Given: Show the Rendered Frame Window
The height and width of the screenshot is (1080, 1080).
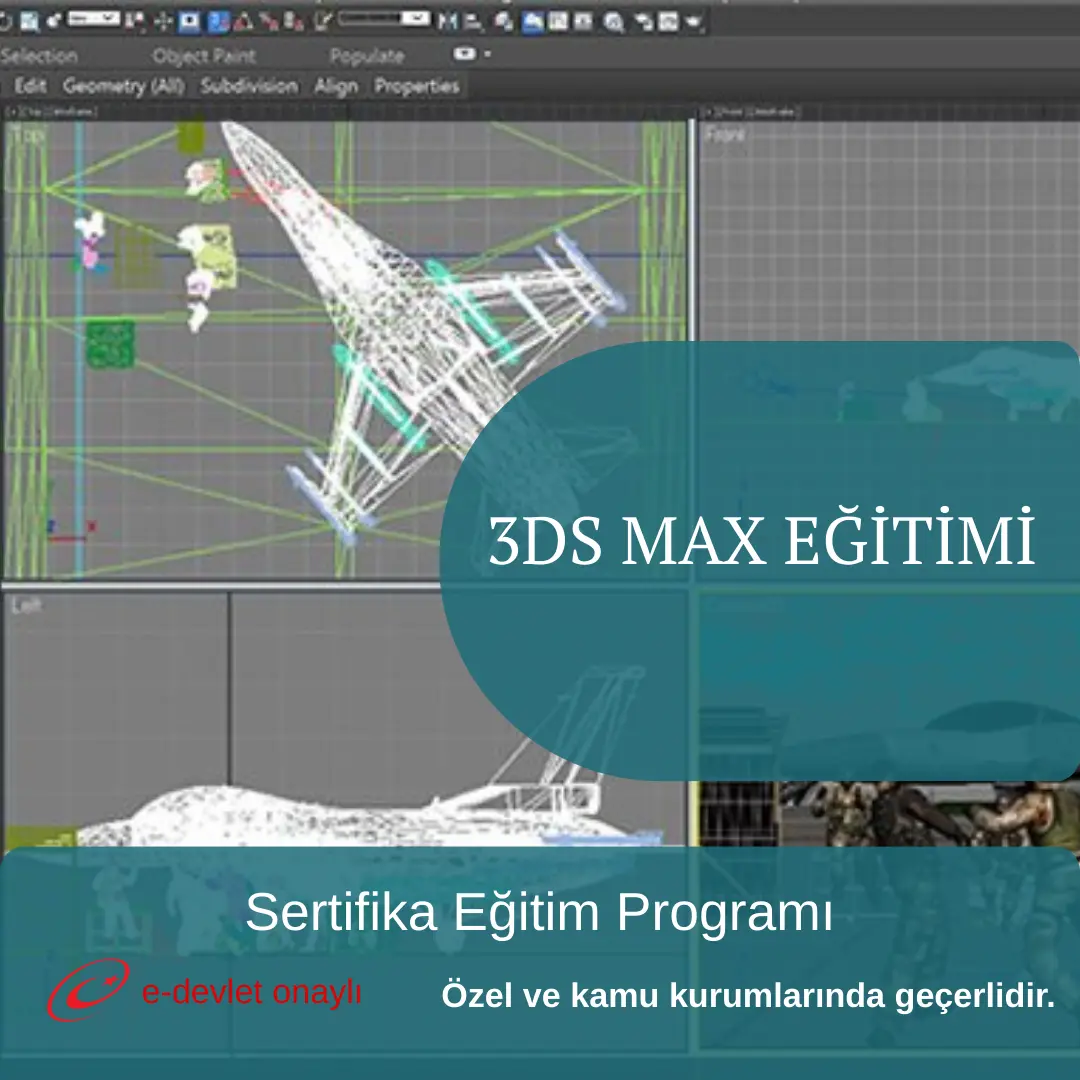Looking at the screenshot, I should (668, 22).
